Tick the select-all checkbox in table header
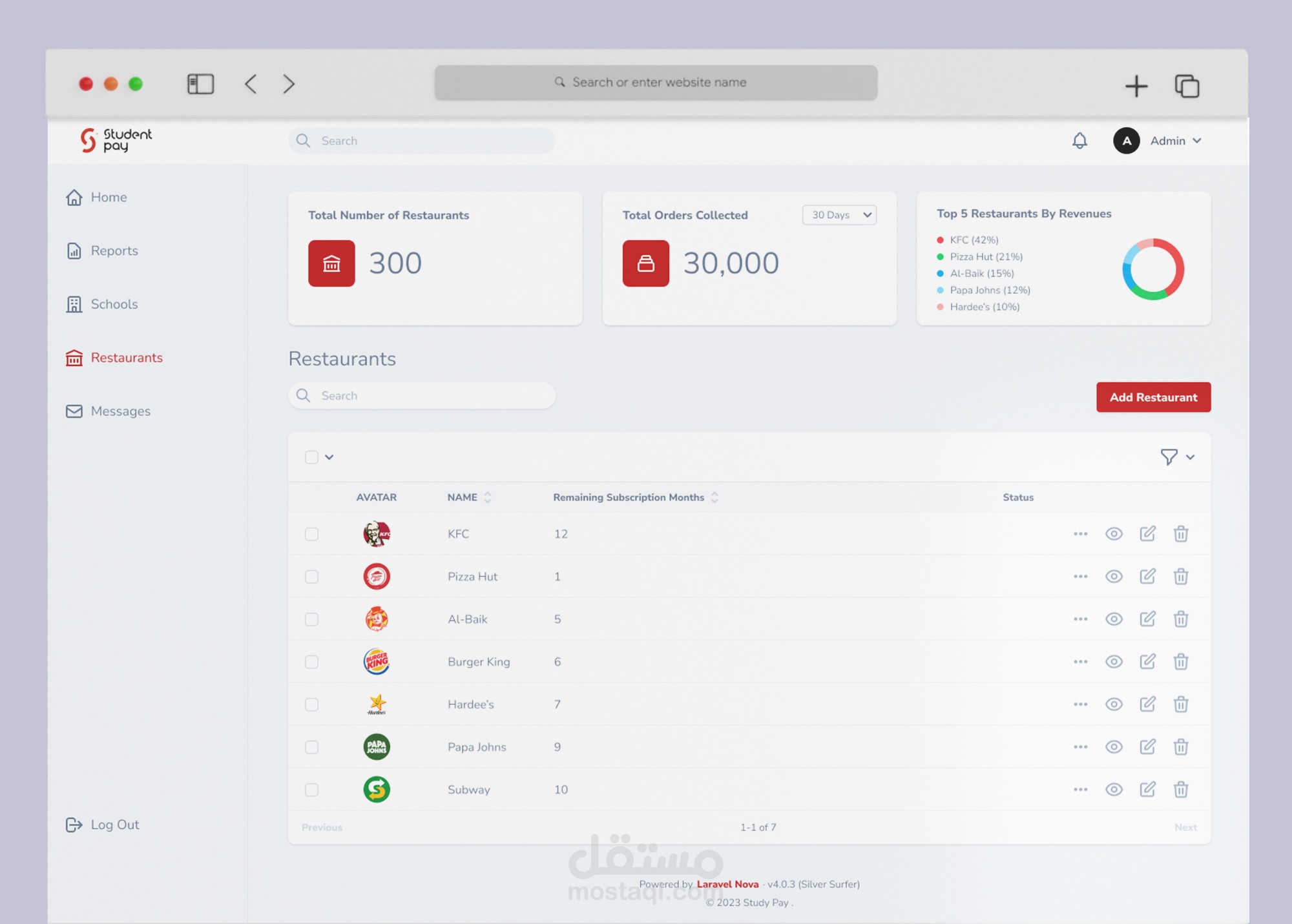This screenshot has width=1292, height=924. coord(311,457)
